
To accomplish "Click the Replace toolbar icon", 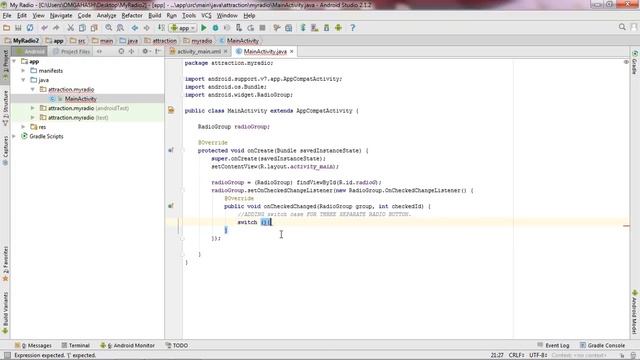I will click(x=120, y=28).
